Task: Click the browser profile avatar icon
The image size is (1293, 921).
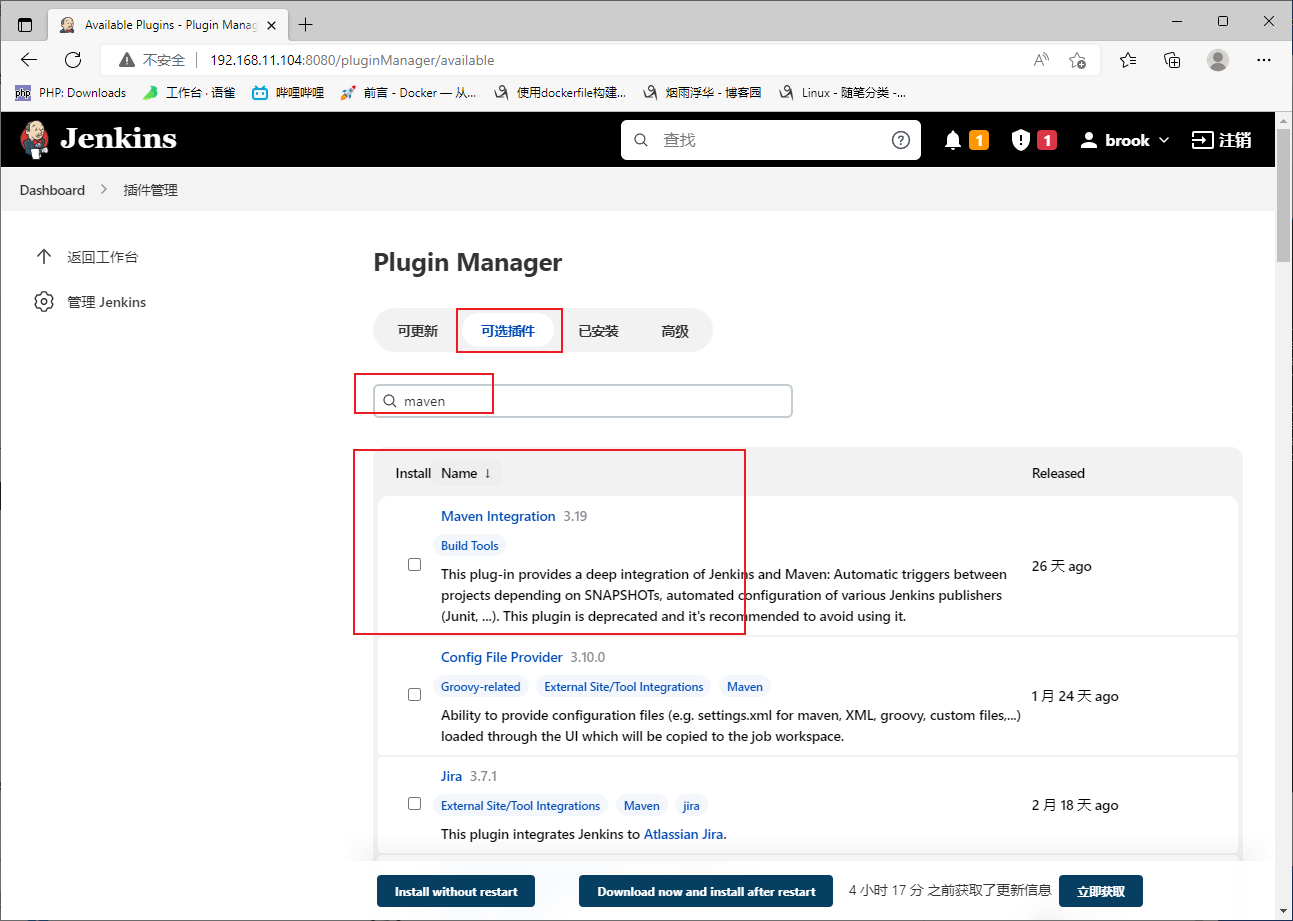Action: click(x=1218, y=60)
